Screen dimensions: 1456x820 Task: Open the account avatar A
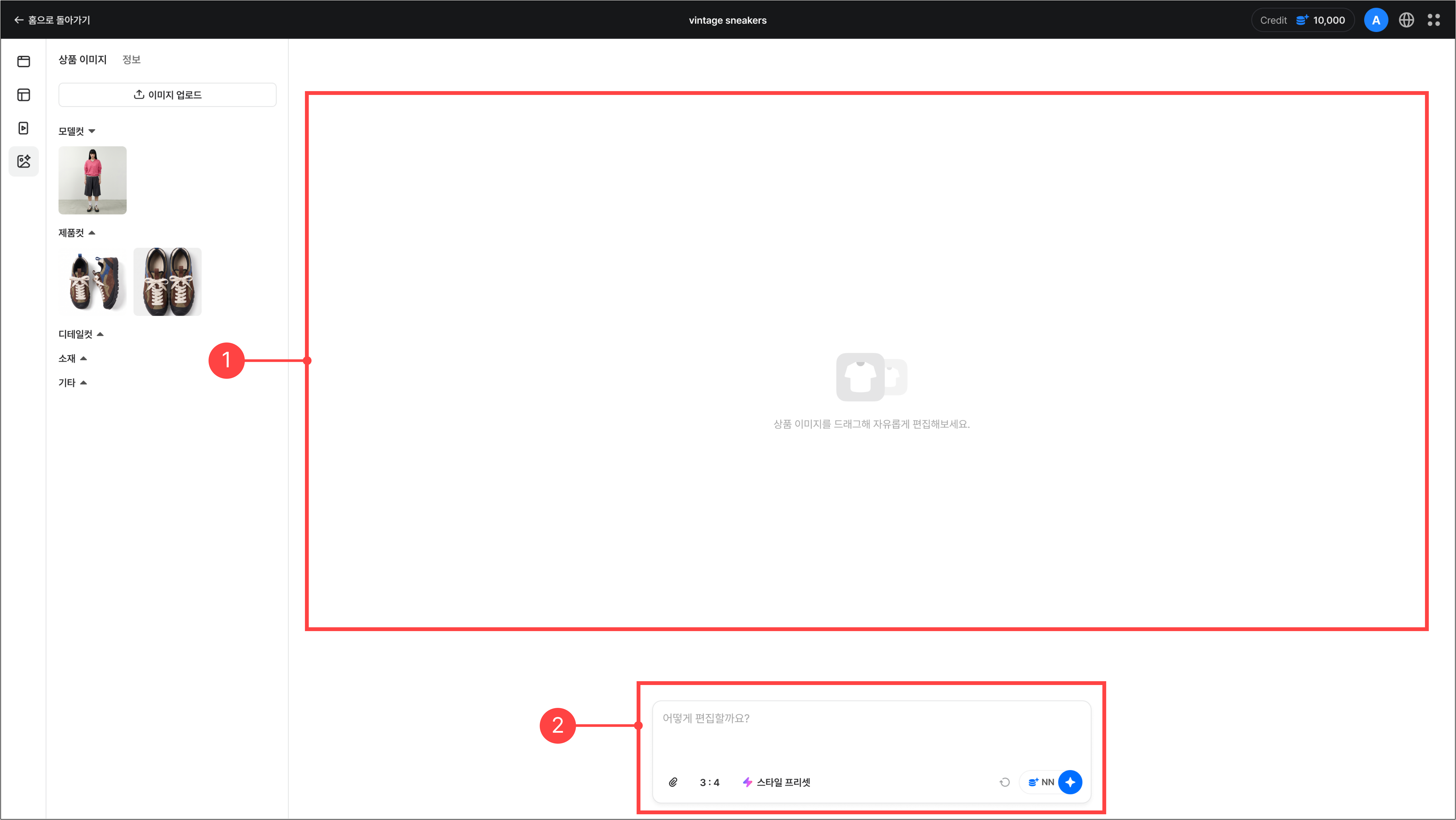click(1376, 20)
